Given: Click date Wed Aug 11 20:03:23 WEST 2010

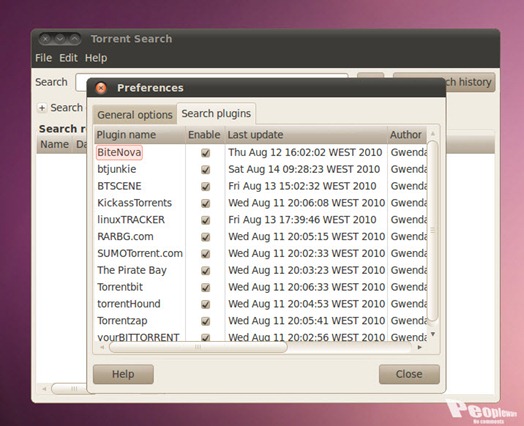Looking at the screenshot, I should [x=306, y=270].
